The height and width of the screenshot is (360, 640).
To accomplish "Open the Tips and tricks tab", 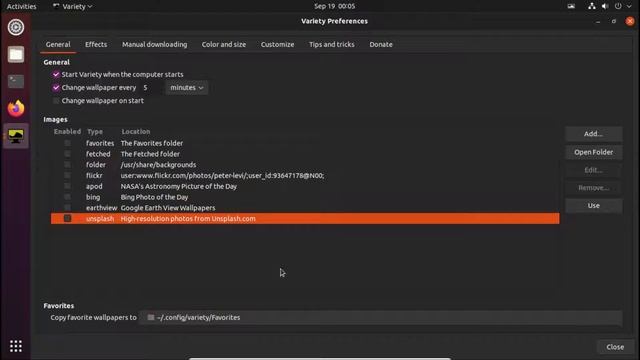I will pyautogui.click(x=331, y=44).
